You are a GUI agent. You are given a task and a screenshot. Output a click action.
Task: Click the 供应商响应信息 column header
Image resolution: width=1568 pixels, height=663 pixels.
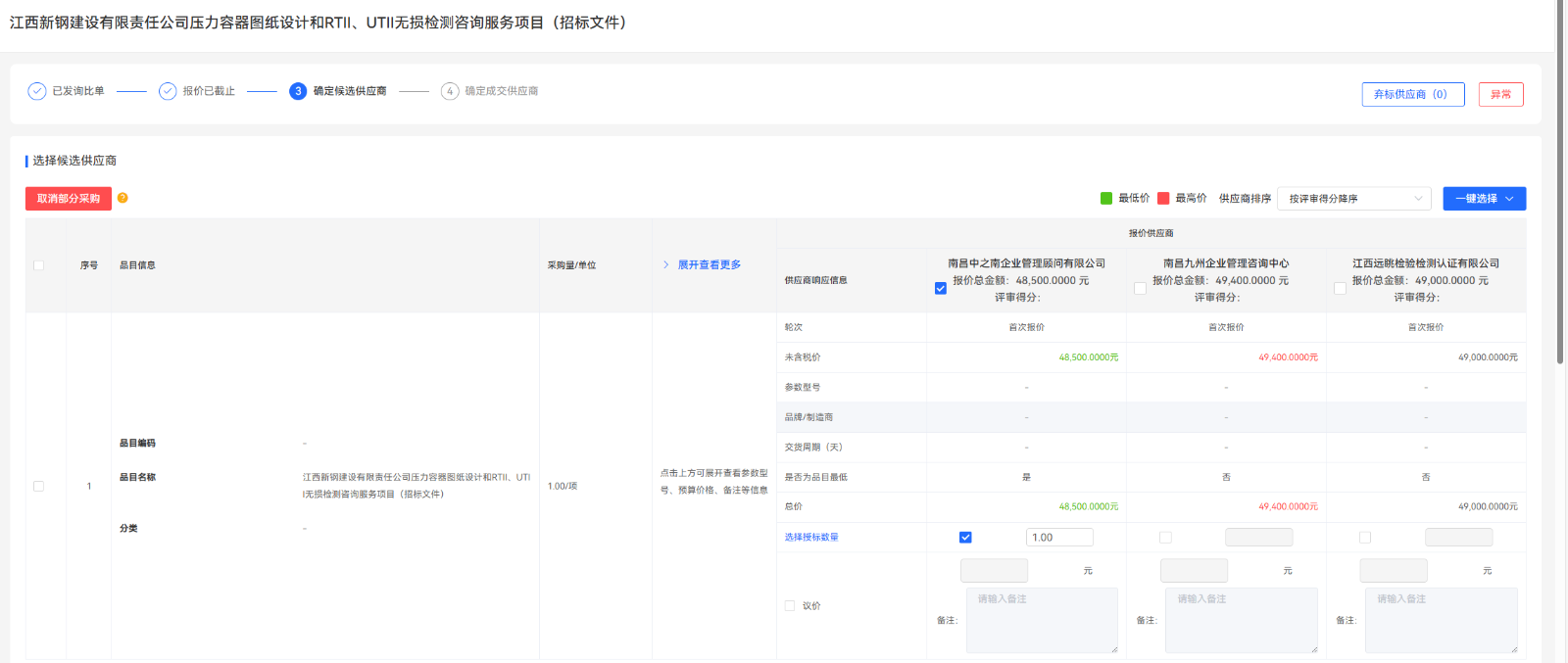pyautogui.click(x=815, y=281)
